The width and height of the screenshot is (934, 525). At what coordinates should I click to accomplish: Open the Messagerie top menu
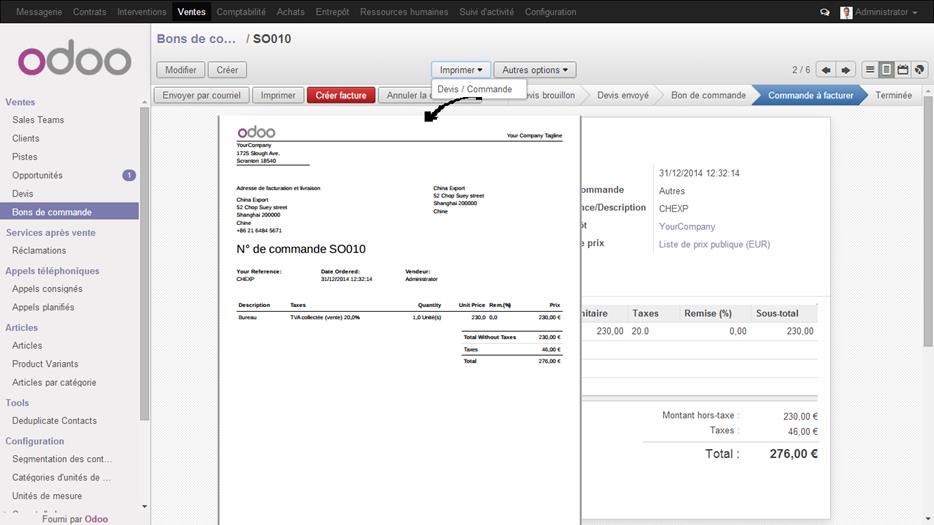39,12
